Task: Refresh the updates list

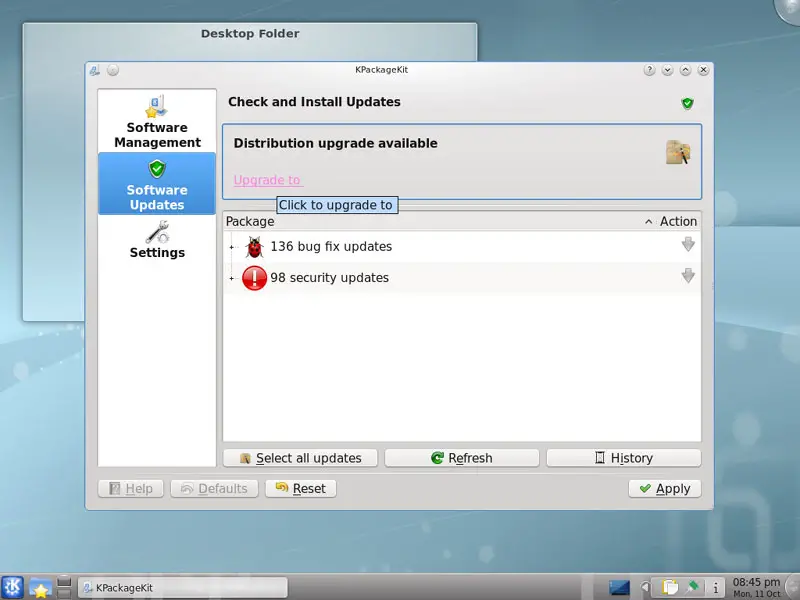Action: pyautogui.click(x=462, y=458)
